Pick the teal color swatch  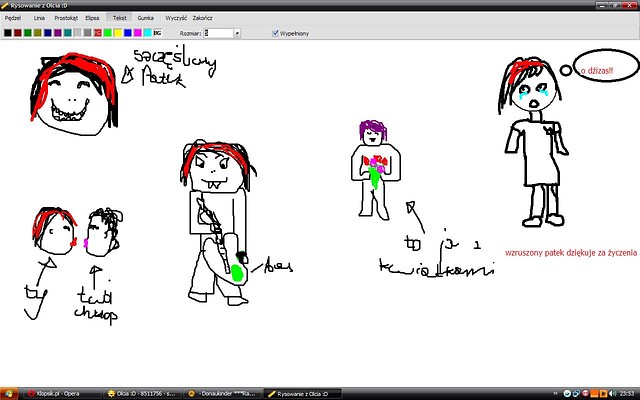point(68,33)
